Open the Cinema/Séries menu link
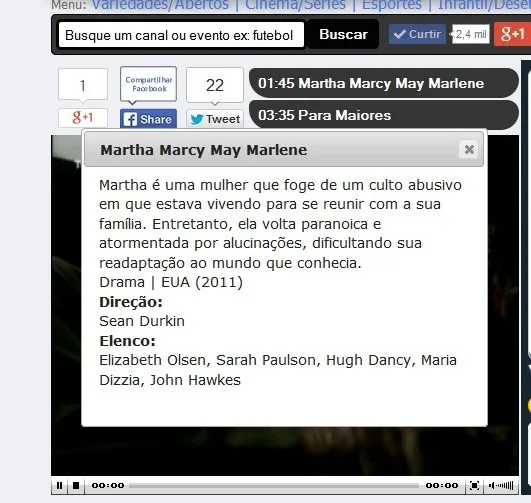531x503 pixels. 295,4
